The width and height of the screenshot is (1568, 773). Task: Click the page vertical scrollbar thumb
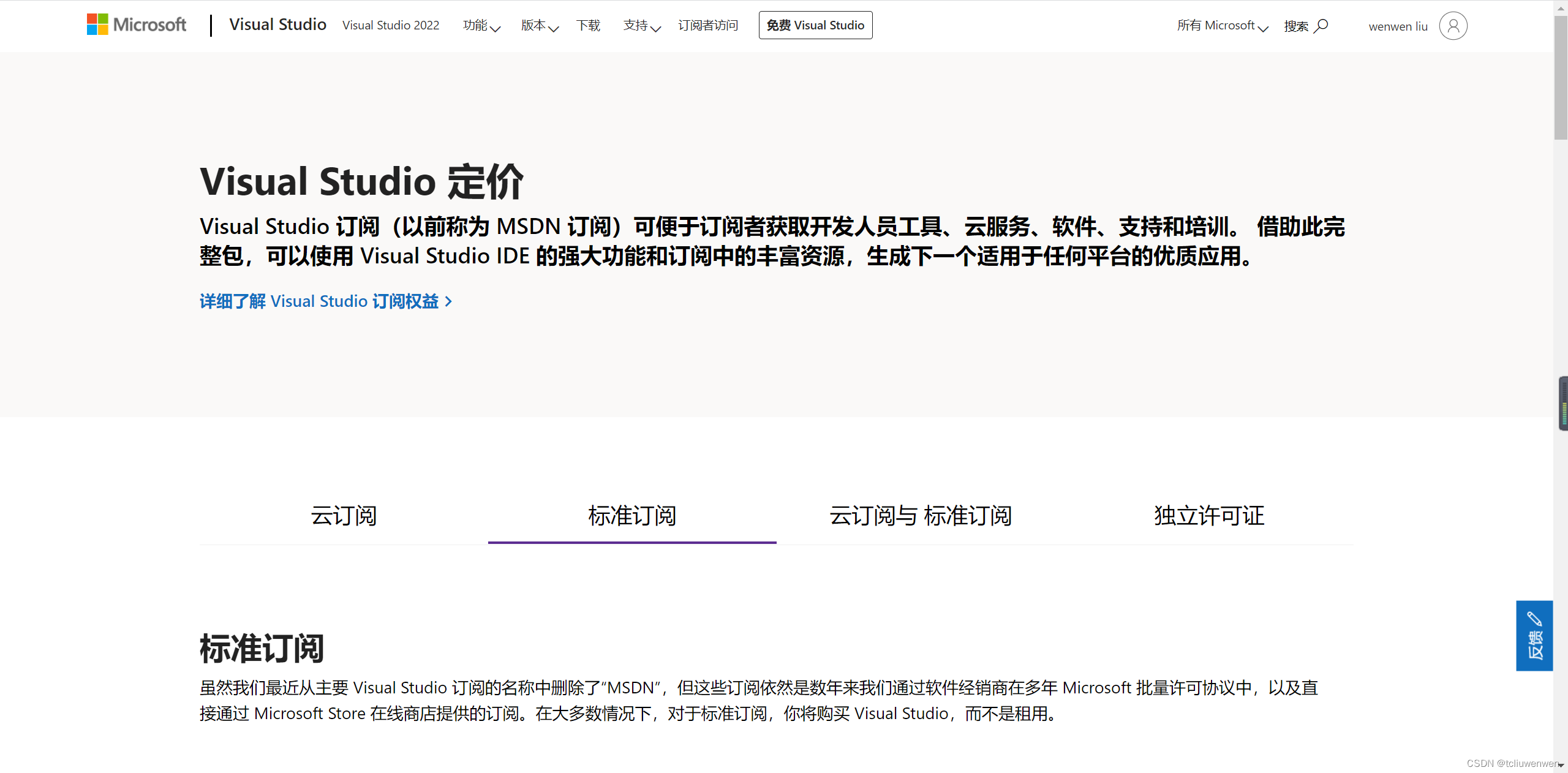tap(1560, 78)
